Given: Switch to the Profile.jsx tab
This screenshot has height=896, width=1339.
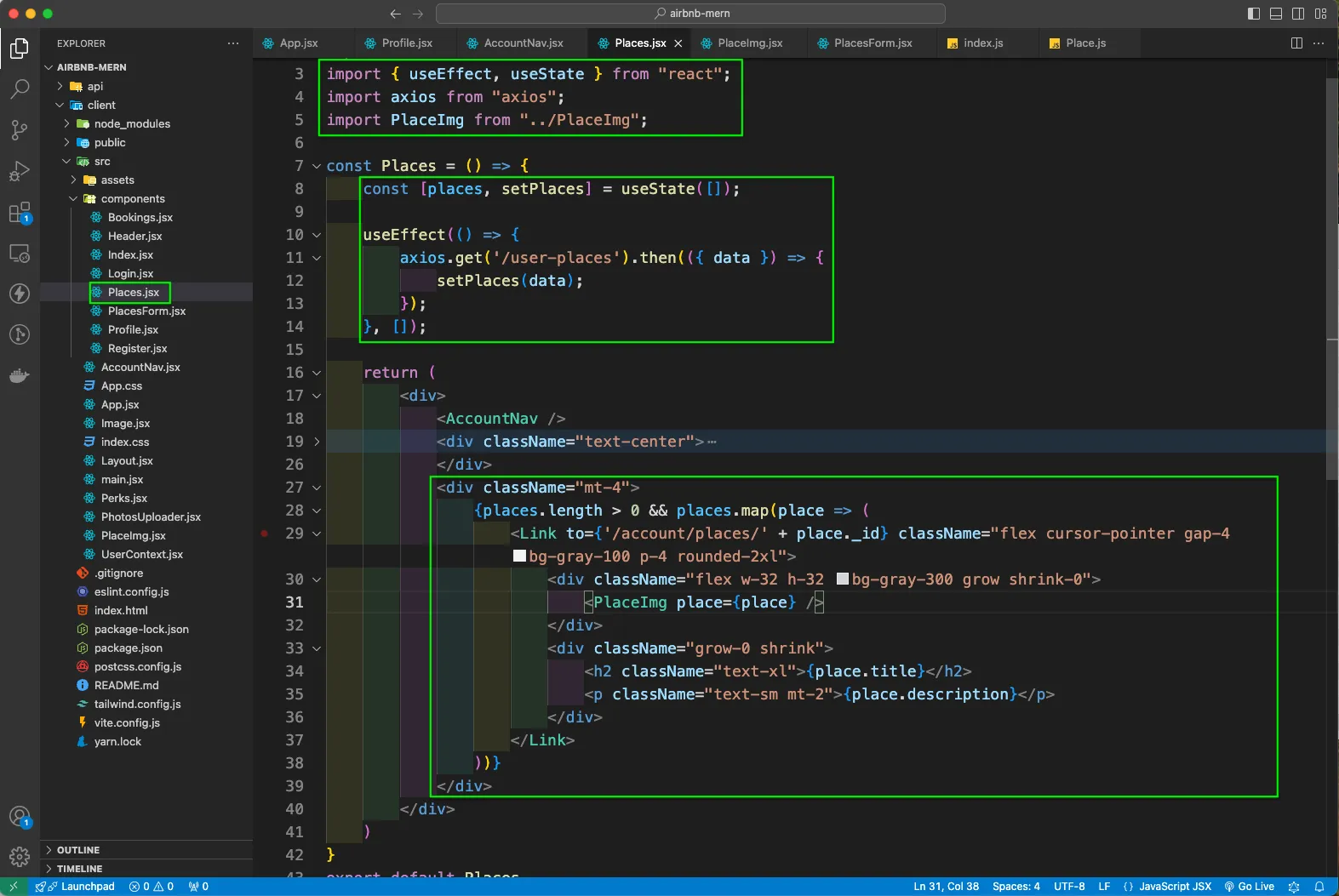Looking at the screenshot, I should point(407,43).
